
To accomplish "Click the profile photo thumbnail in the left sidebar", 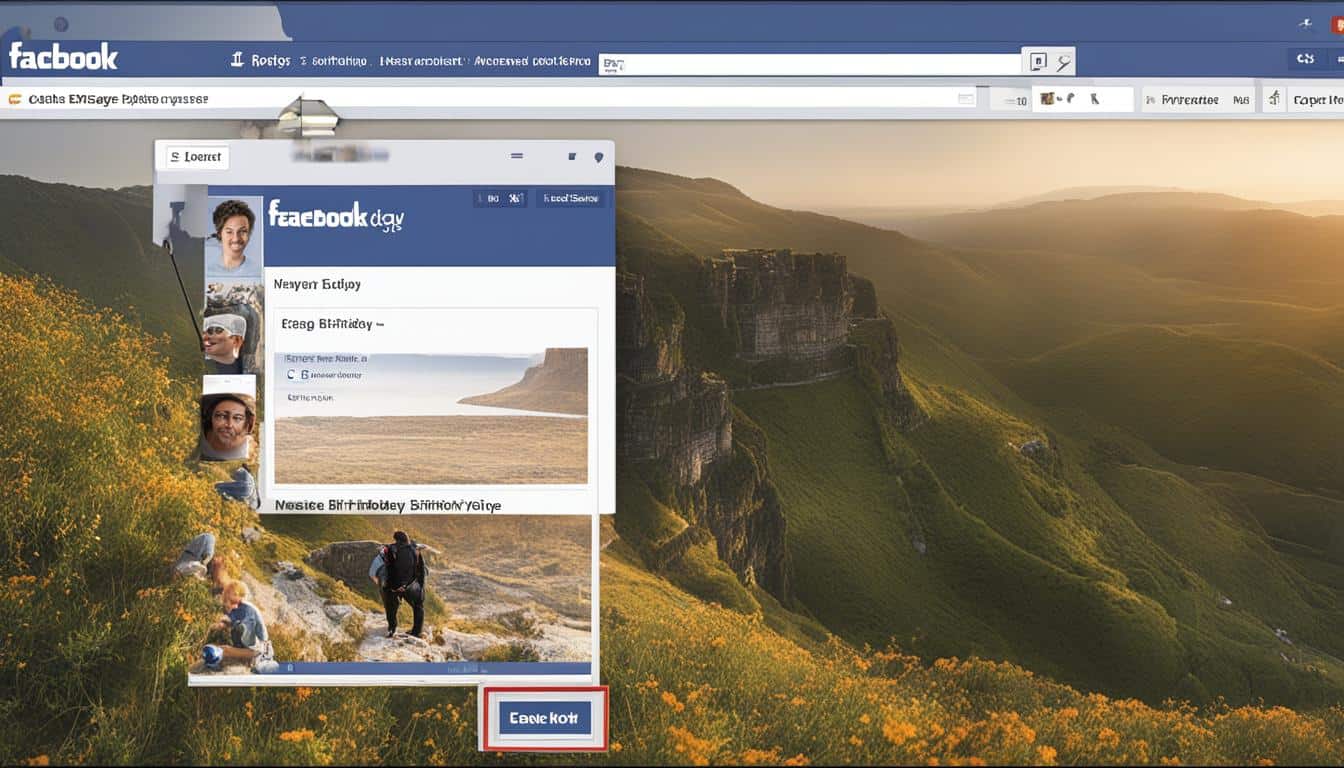I will pos(232,228).
